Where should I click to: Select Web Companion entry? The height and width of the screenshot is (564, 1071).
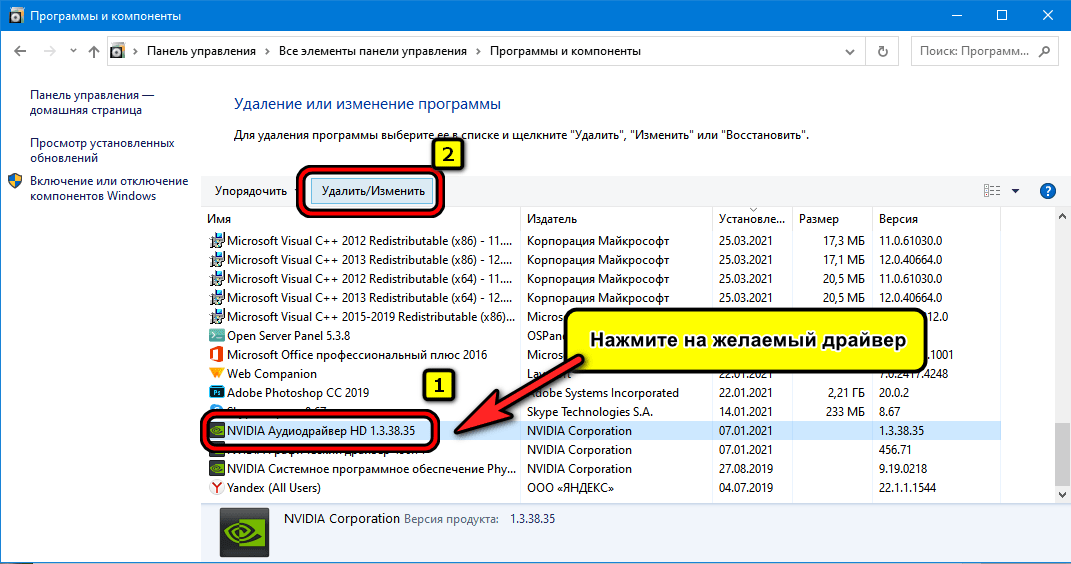(x=272, y=374)
